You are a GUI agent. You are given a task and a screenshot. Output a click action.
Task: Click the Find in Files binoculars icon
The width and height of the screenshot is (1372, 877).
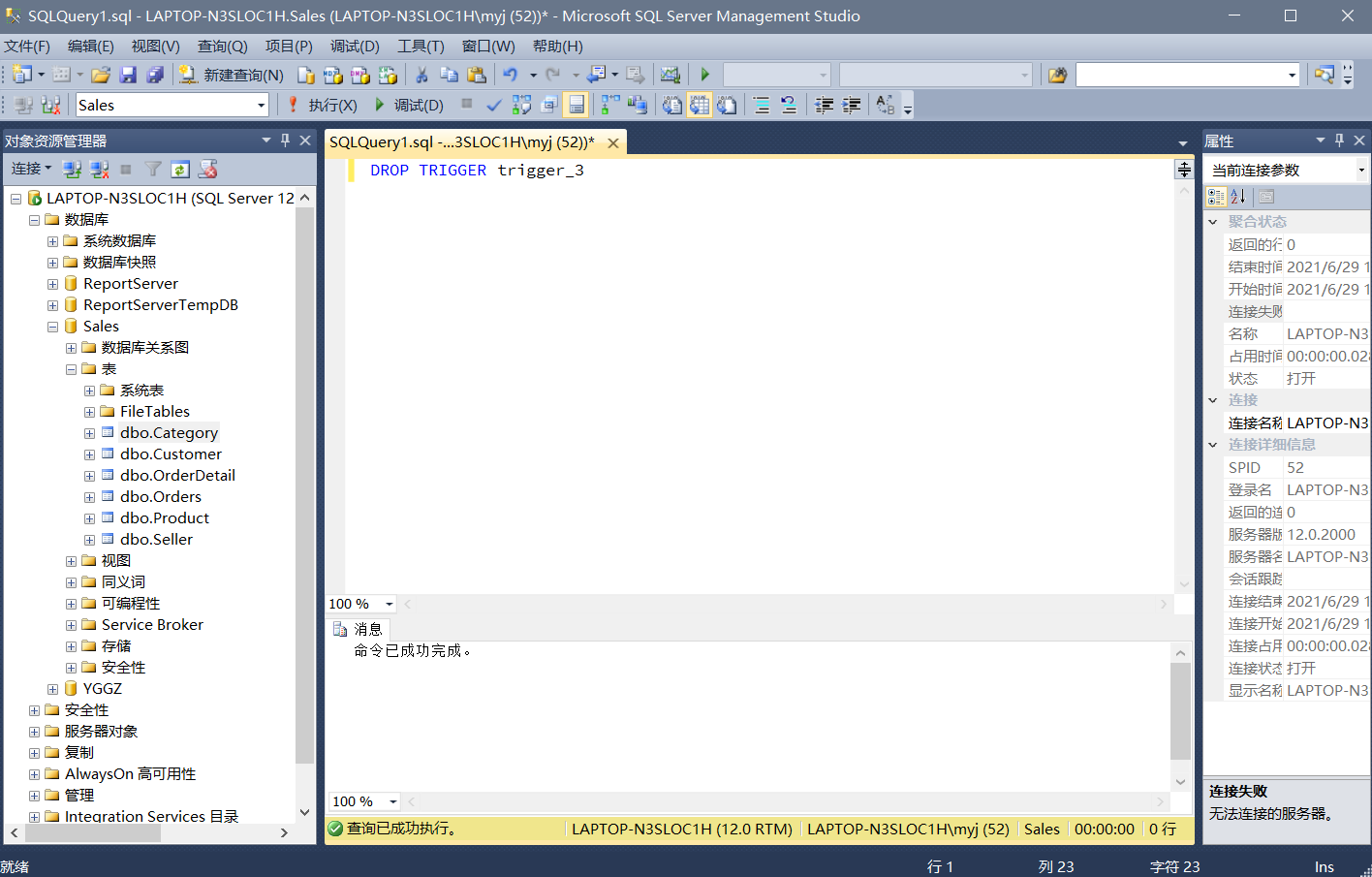[1057, 75]
